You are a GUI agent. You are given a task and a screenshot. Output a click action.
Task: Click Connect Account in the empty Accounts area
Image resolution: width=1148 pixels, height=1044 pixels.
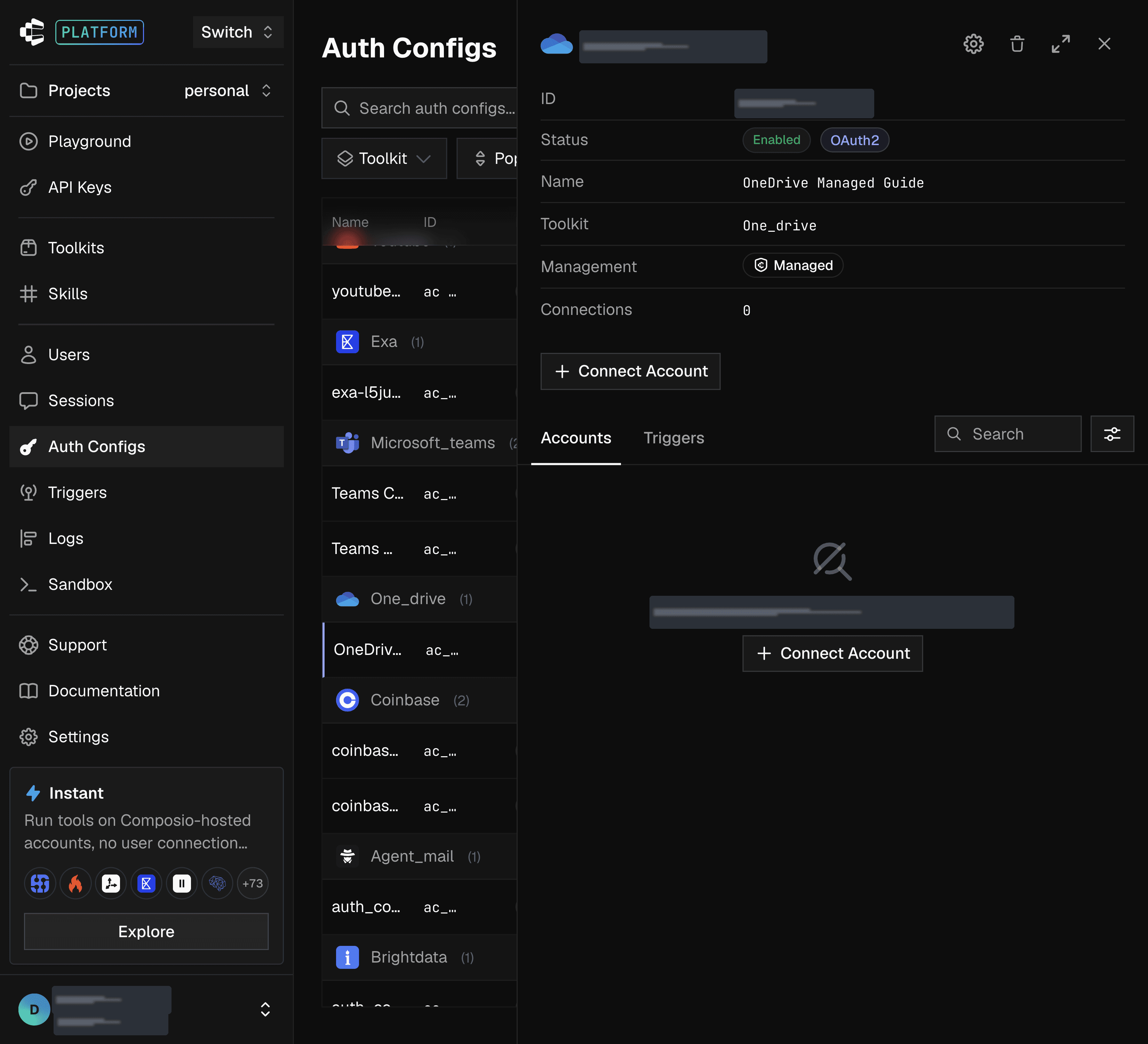pos(832,653)
